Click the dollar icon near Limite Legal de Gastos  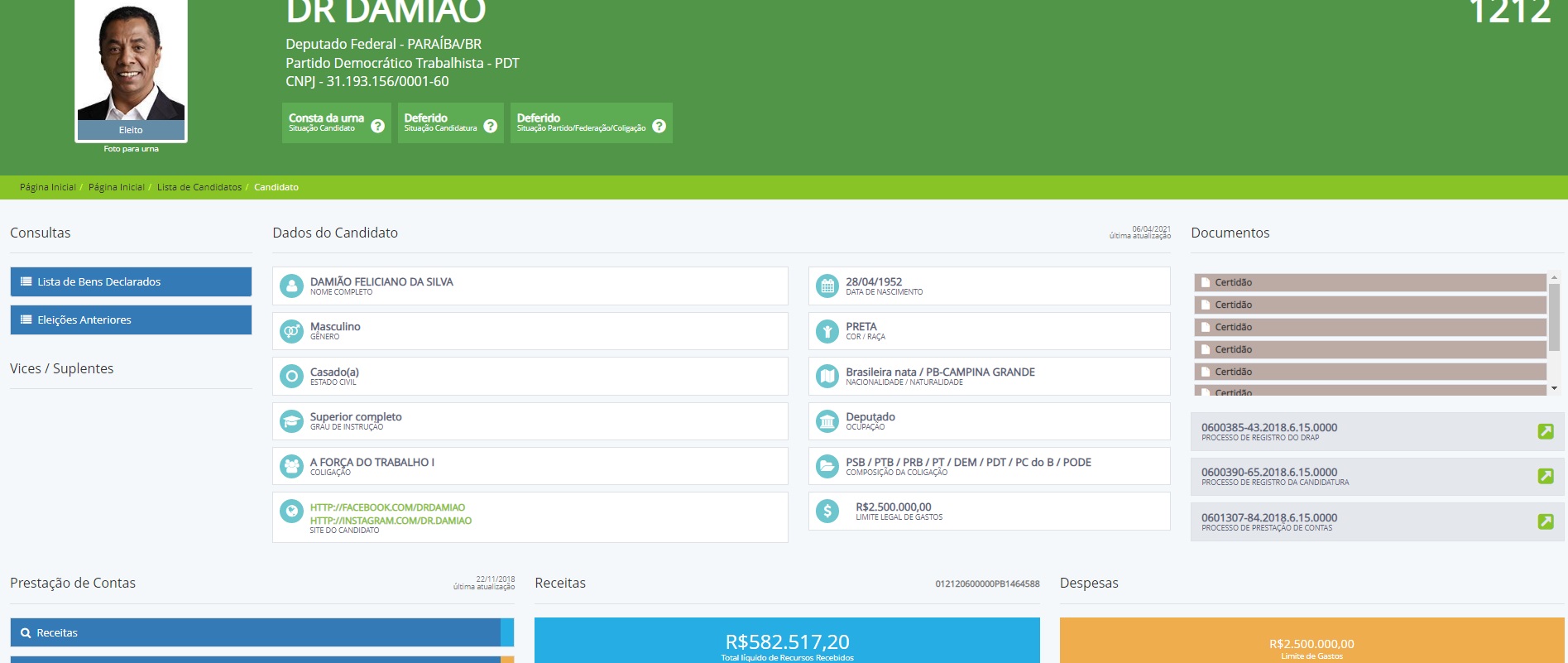click(827, 511)
